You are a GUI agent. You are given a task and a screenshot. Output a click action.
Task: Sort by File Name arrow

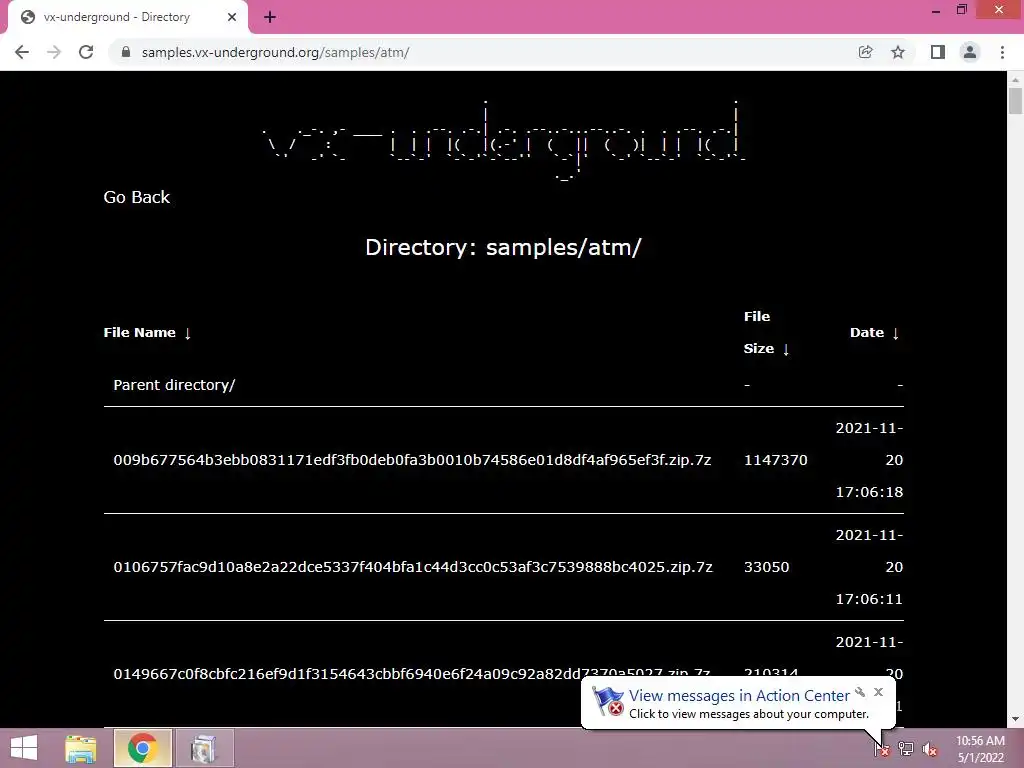point(187,333)
